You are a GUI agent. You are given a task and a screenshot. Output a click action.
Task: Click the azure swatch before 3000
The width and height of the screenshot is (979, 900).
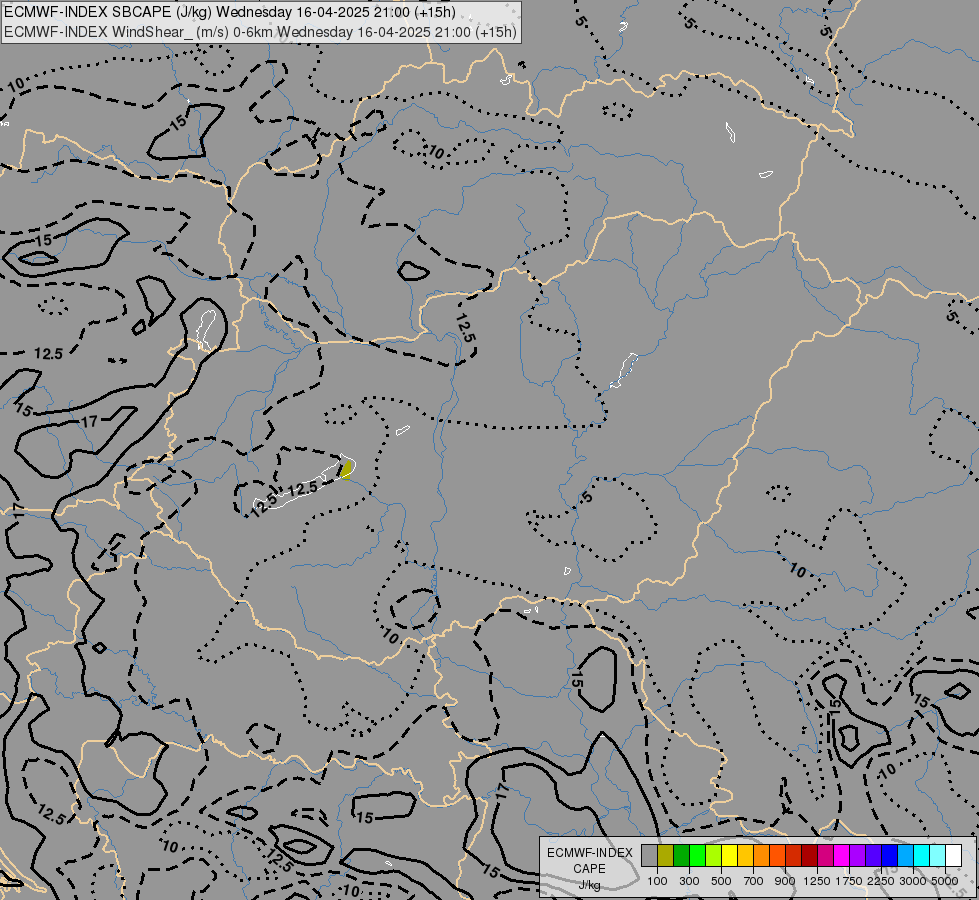click(905, 855)
